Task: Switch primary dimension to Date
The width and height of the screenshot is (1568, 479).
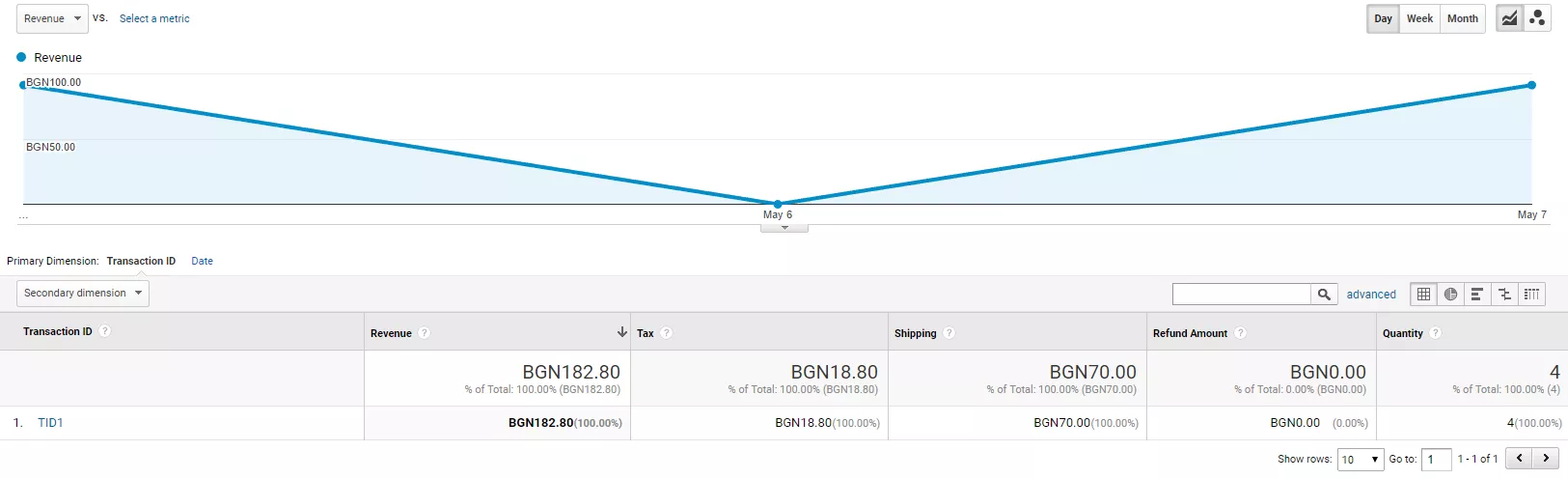Action: pyautogui.click(x=202, y=261)
